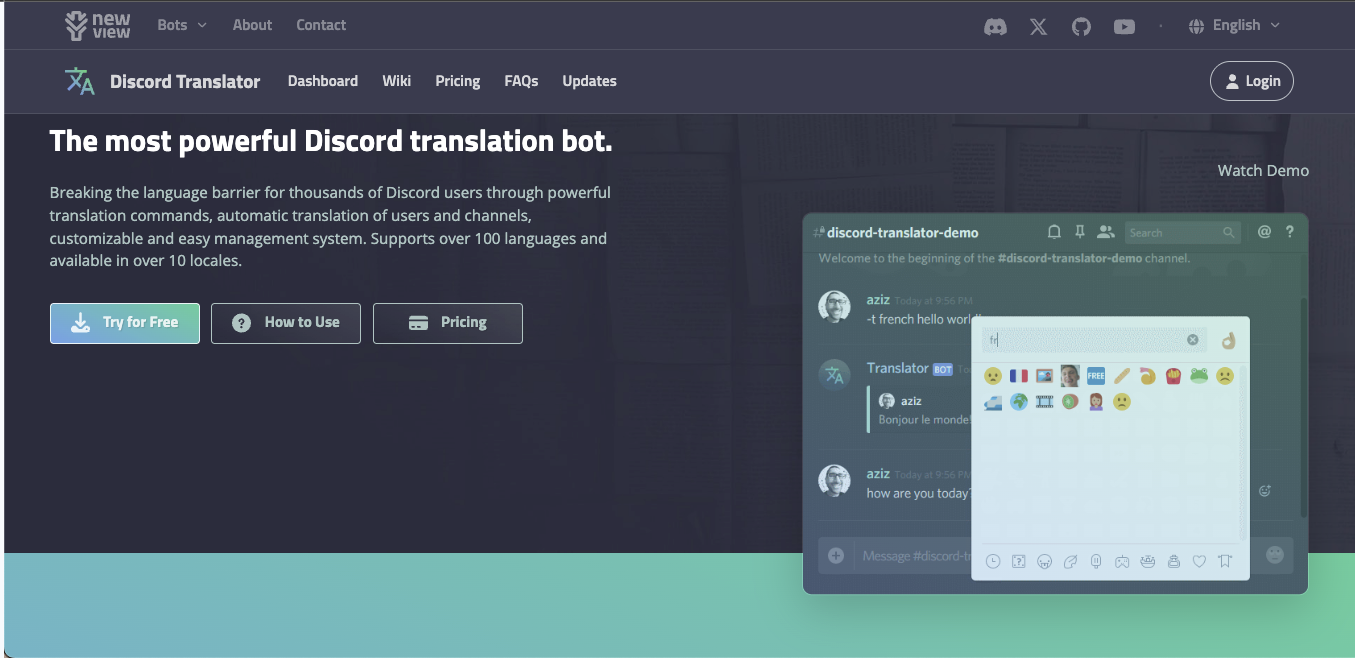The width and height of the screenshot is (1355, 658).
Task: Click the New View logo
Action: coord(98,26)
